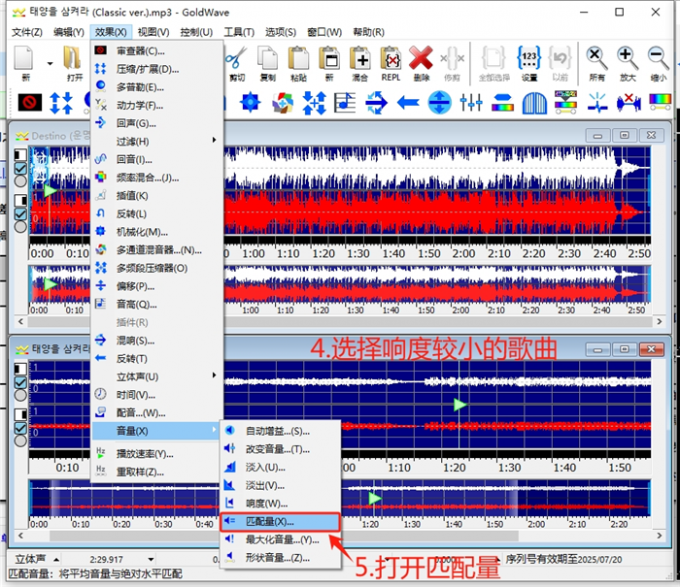Image resolution: width=680 pixels, height=587 pixels.
Task: Choose 自动增益(S)... menu entry
Action: (280, 431)
